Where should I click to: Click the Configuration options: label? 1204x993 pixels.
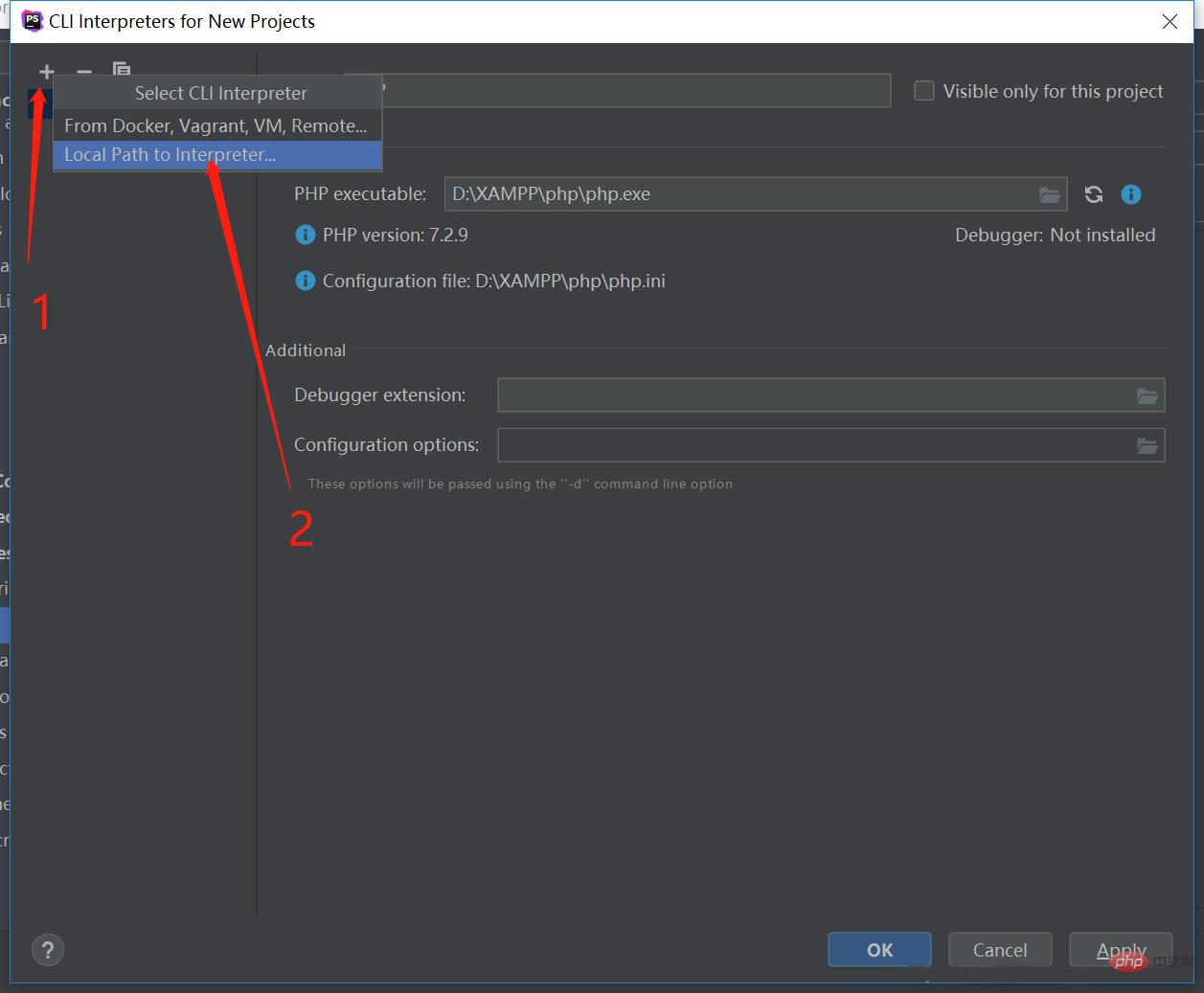click(x=386, y=444)
